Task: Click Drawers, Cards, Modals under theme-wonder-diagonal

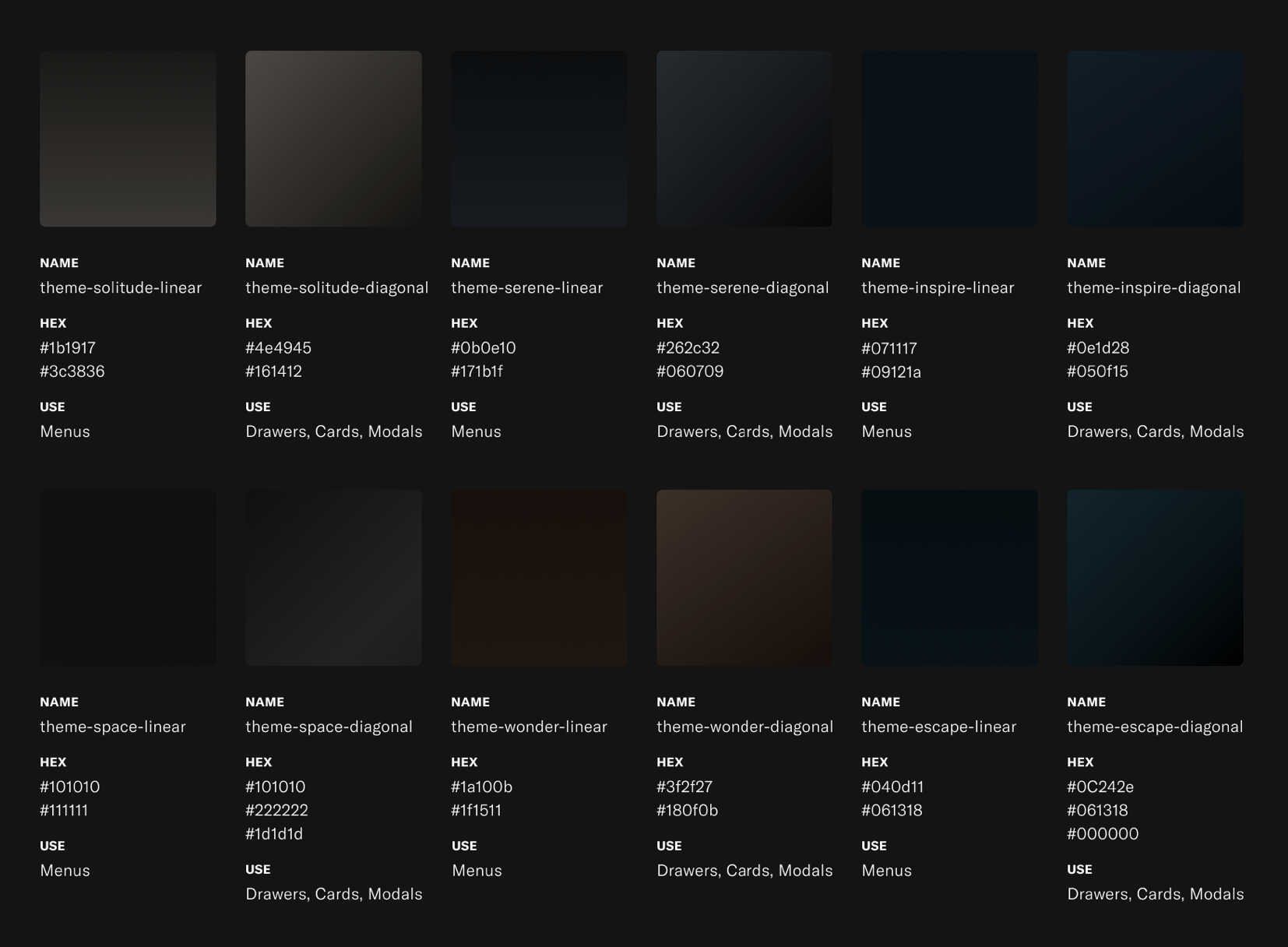Action: point(744,870)
